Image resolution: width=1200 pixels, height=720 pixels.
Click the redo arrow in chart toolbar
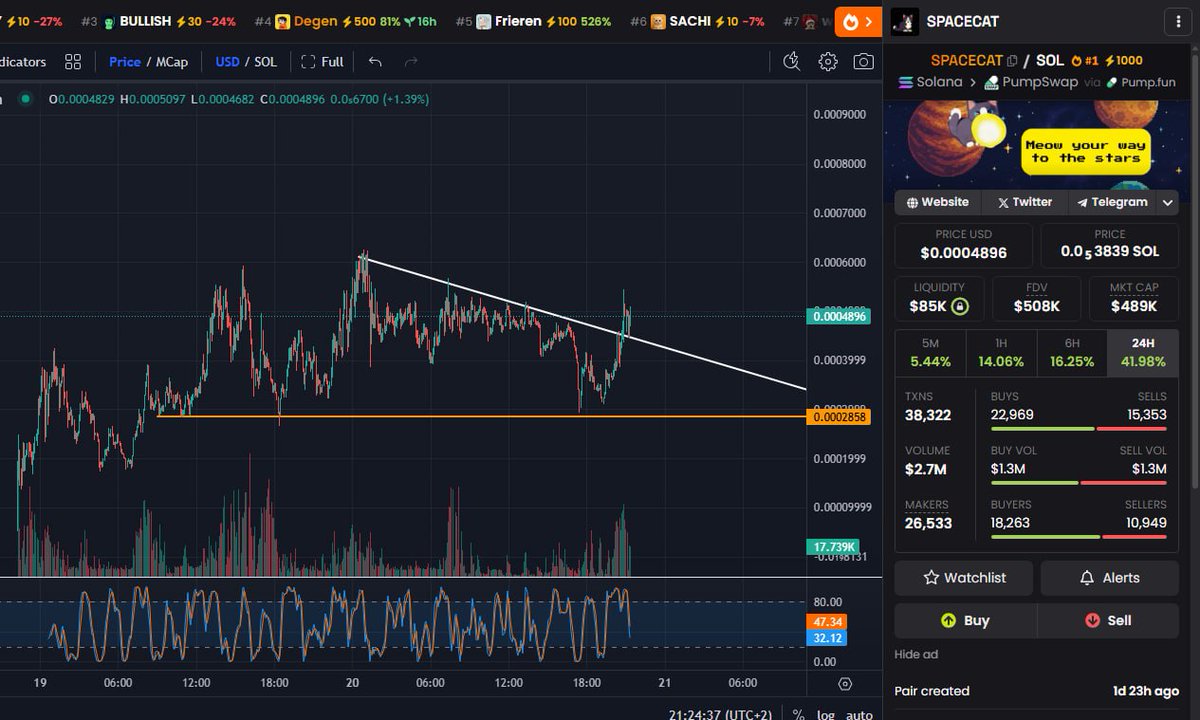(411, 62)
